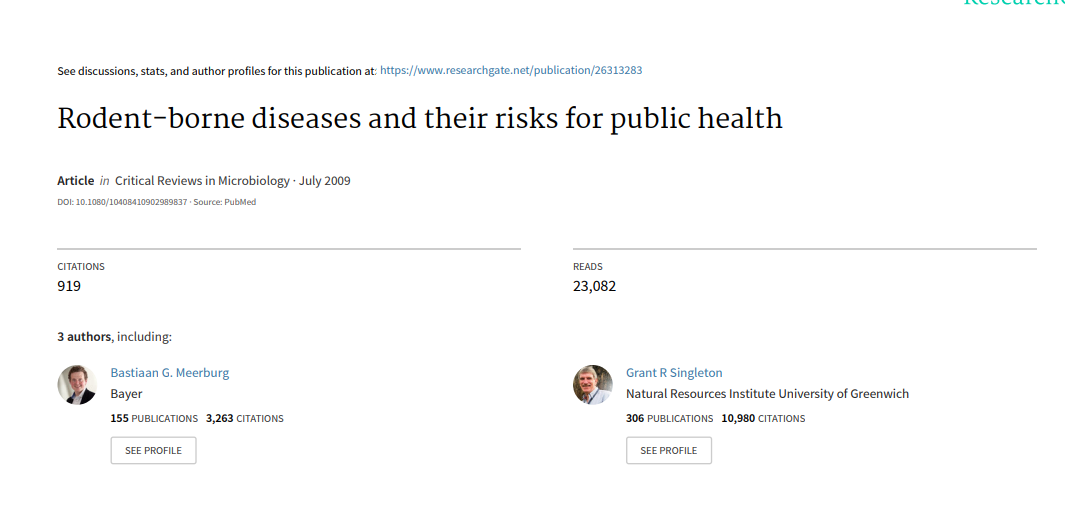Click Grant R Singleton's profile photo
Screen dimensions: 1065x529
pos(592,384)
